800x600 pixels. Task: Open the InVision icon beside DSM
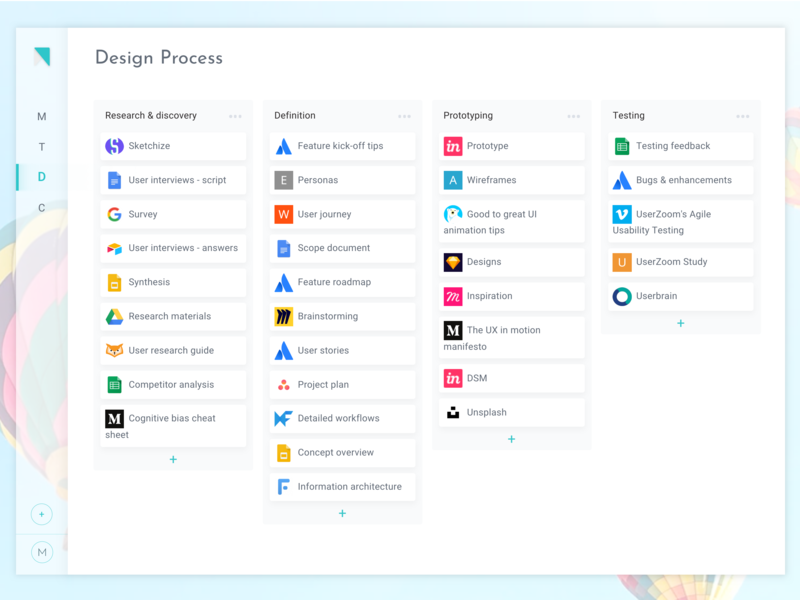pos(453,378)
